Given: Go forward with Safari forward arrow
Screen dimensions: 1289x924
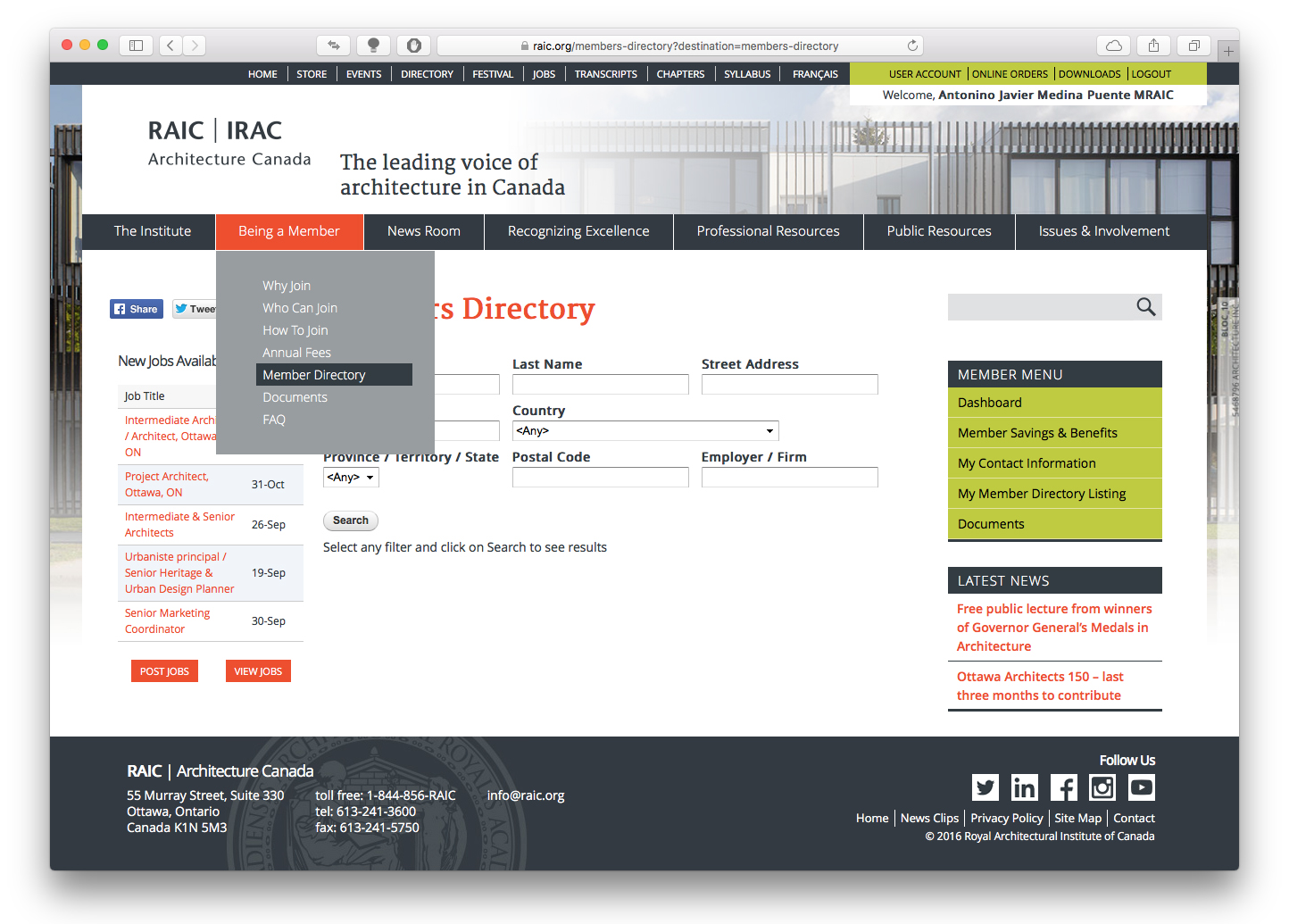Looking at the screenshot, I should pyautogui.click(x=195, y=46).
